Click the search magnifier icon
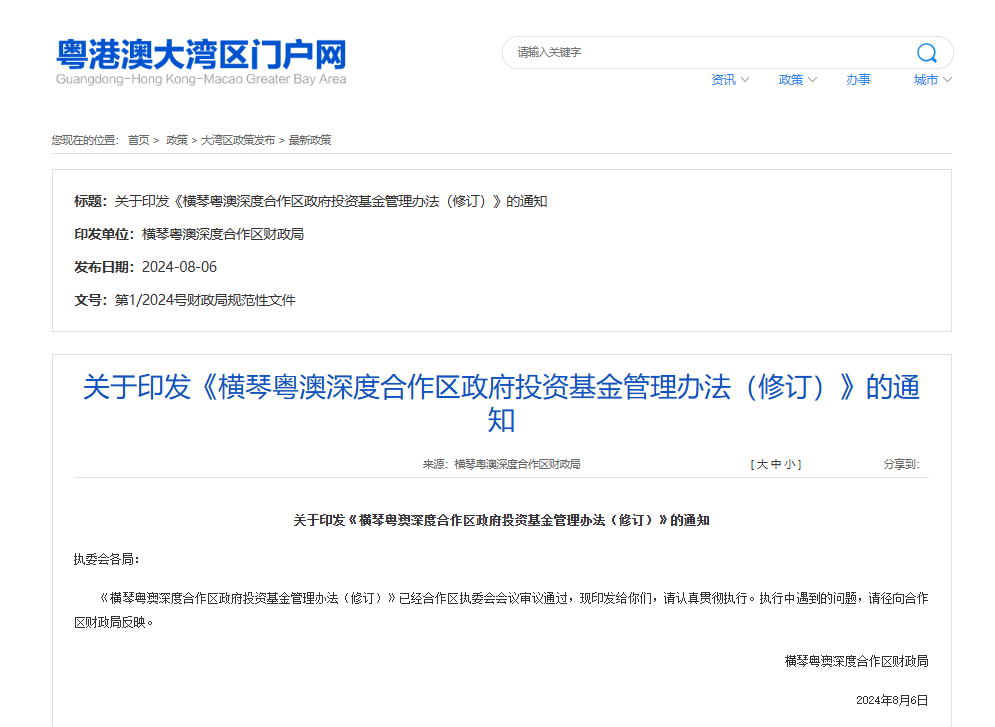995x727 pixels. click(926, 52)
